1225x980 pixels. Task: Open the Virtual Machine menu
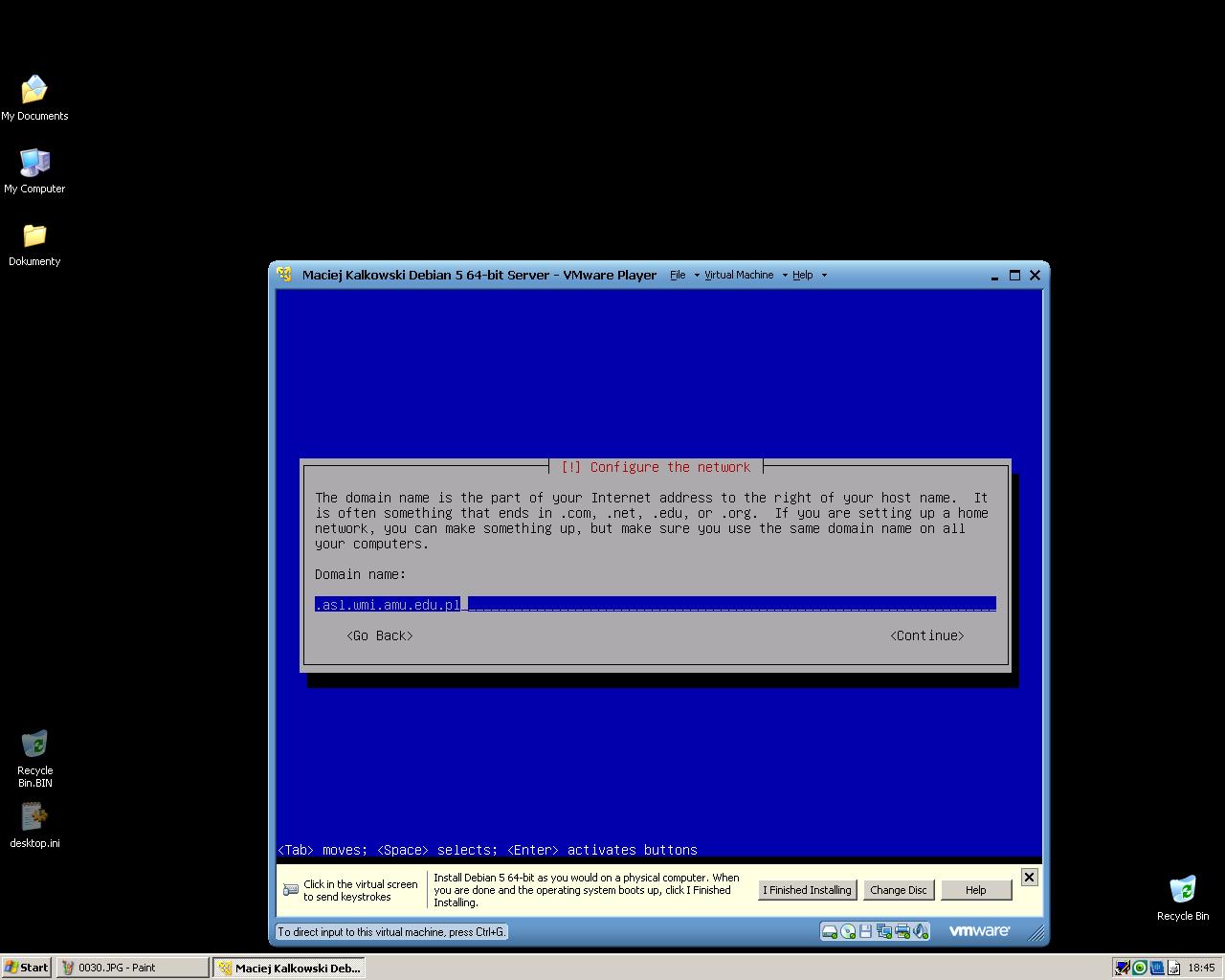pyautogui.click(x=739, y=275)
